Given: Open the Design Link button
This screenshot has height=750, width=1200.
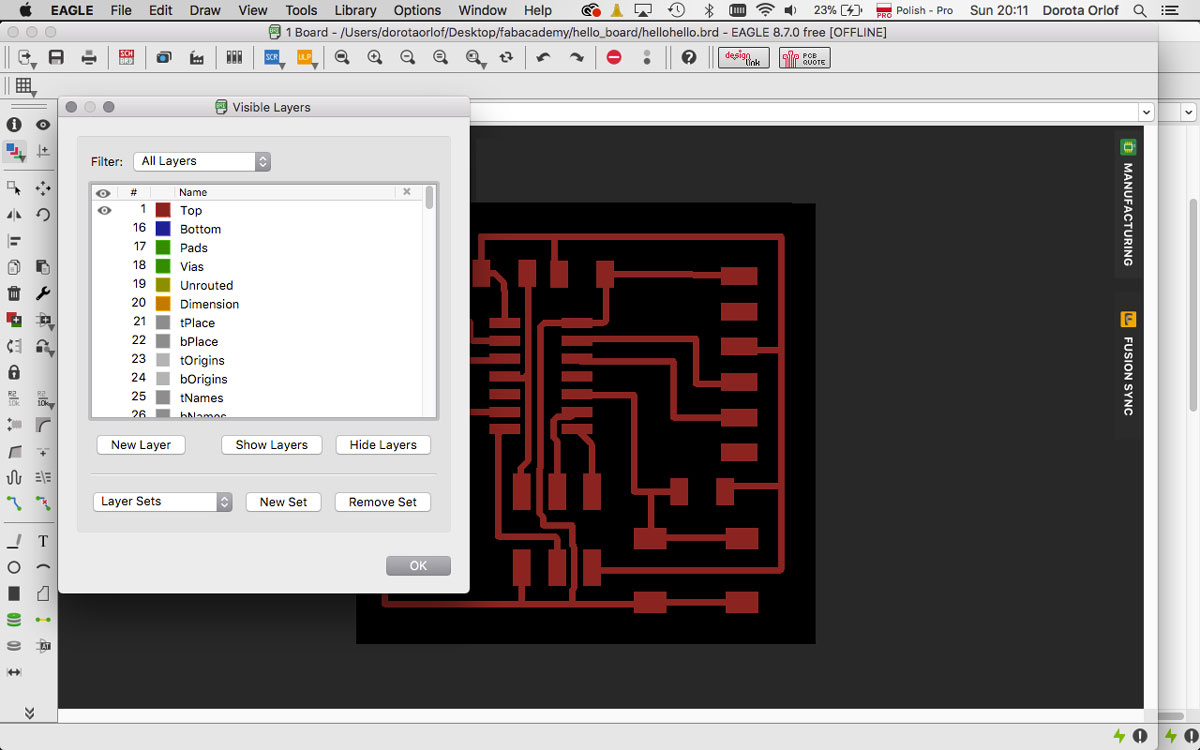Looking at the screenshot, I should click(x=743, y=58).
